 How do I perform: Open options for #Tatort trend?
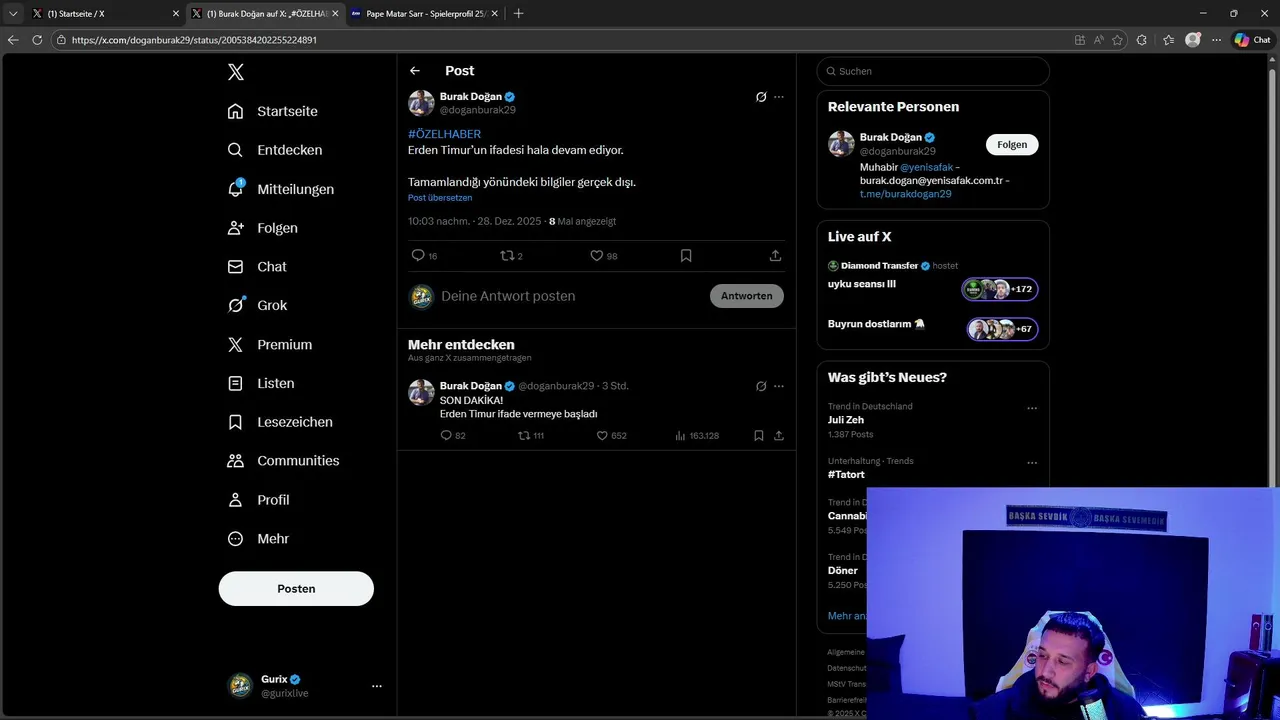(1032, 463)
